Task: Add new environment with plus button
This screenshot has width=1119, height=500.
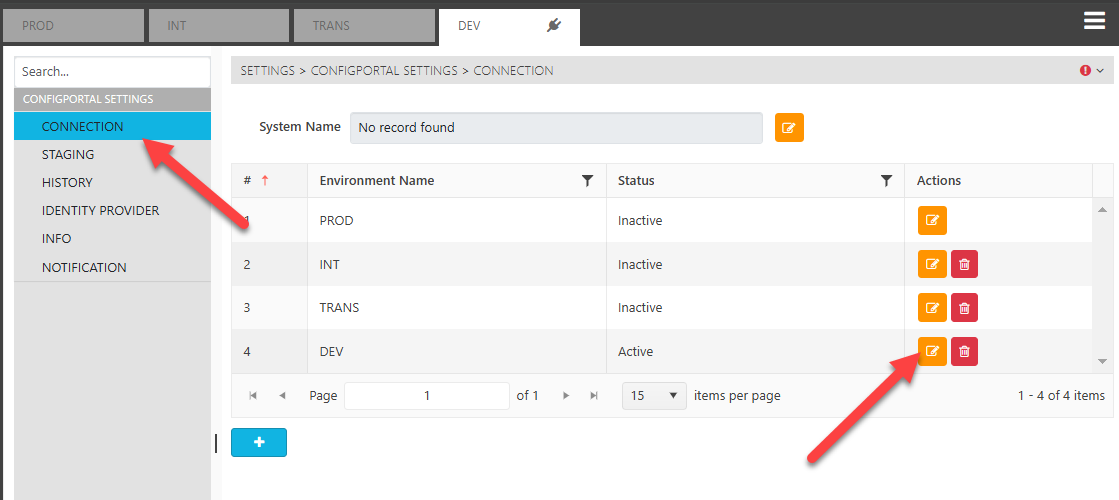Action: click(x=259, y=442)
